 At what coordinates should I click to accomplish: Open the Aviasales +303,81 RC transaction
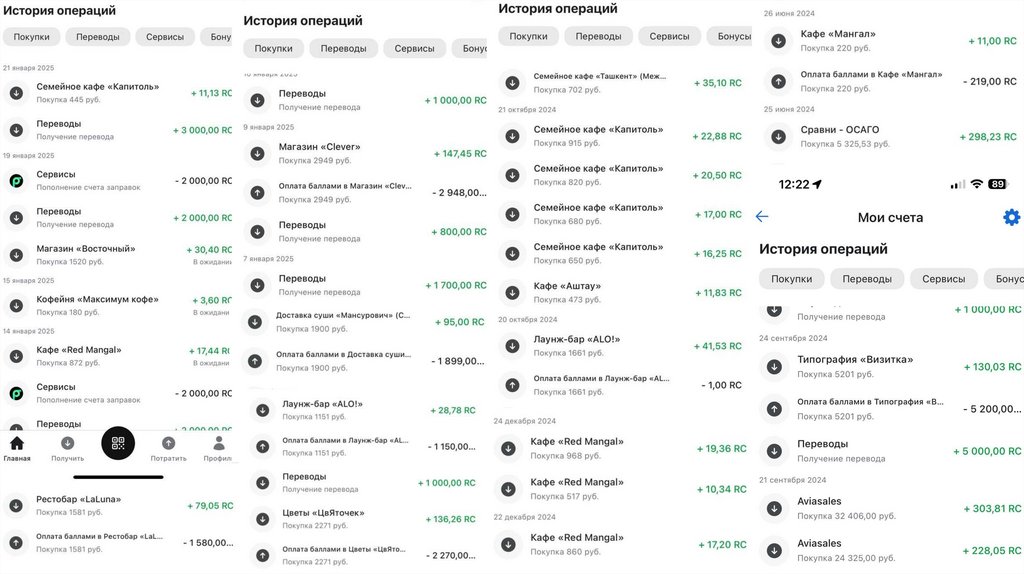pyautogui.click(x=880, y=508)
